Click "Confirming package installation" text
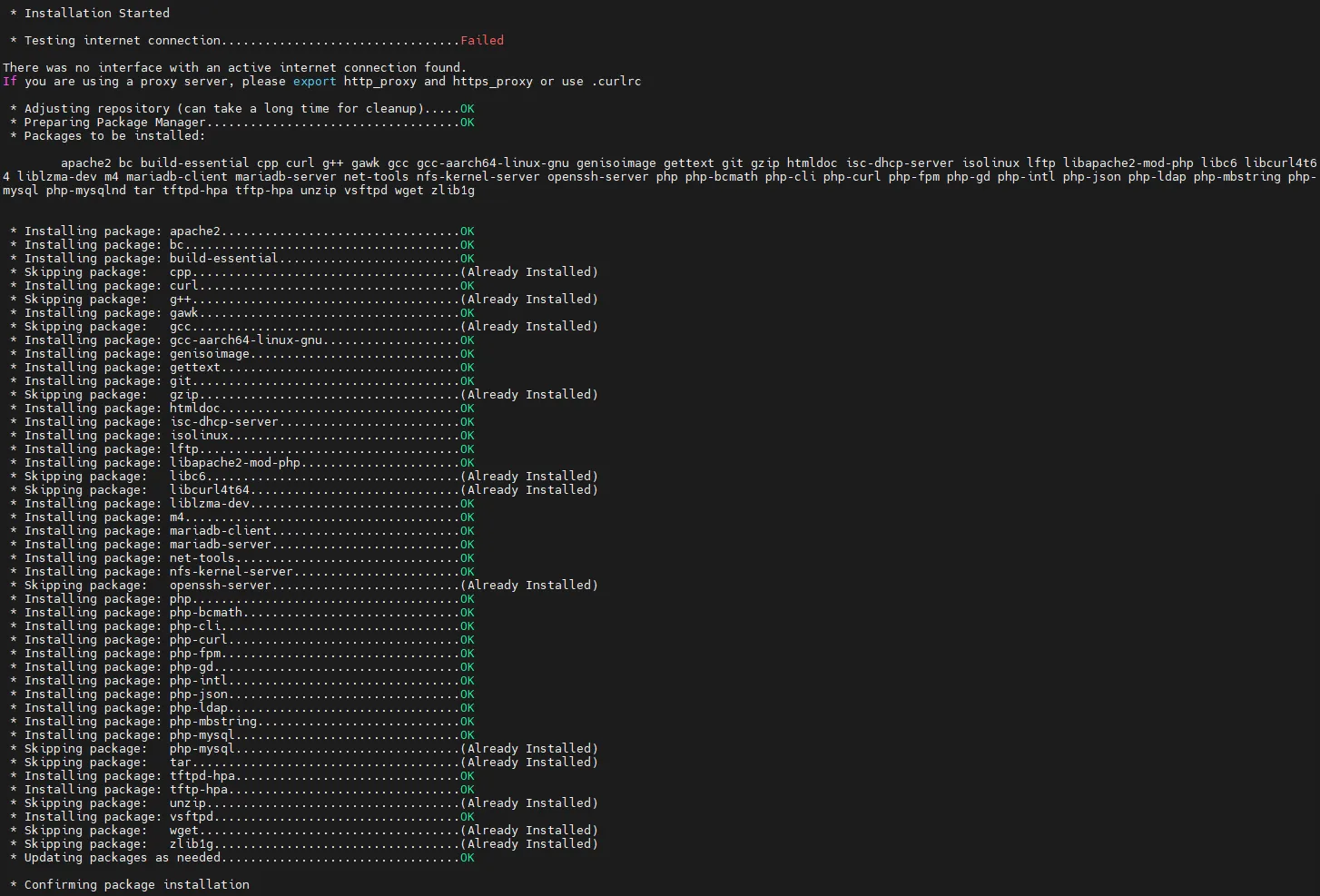1320x896 pixels. (x=136, y=885)
